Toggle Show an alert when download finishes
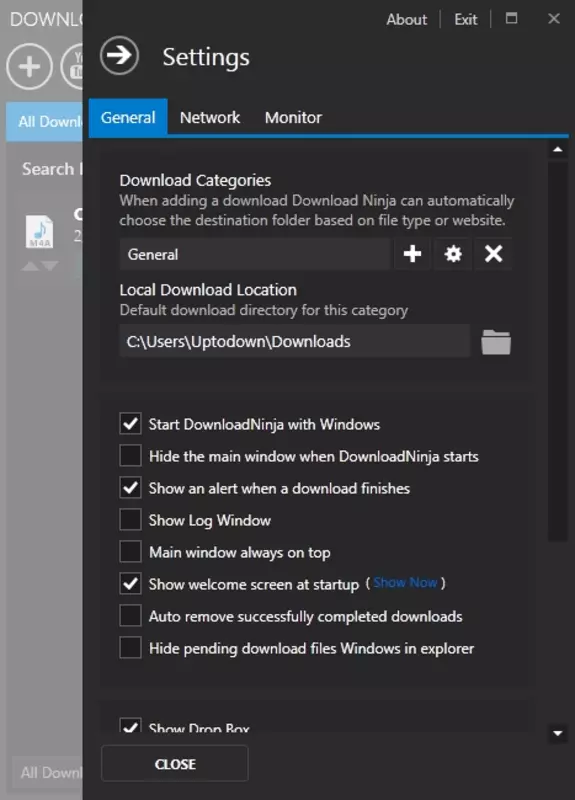The width and height of the screenshot is (575, 800). click(130, 488)
